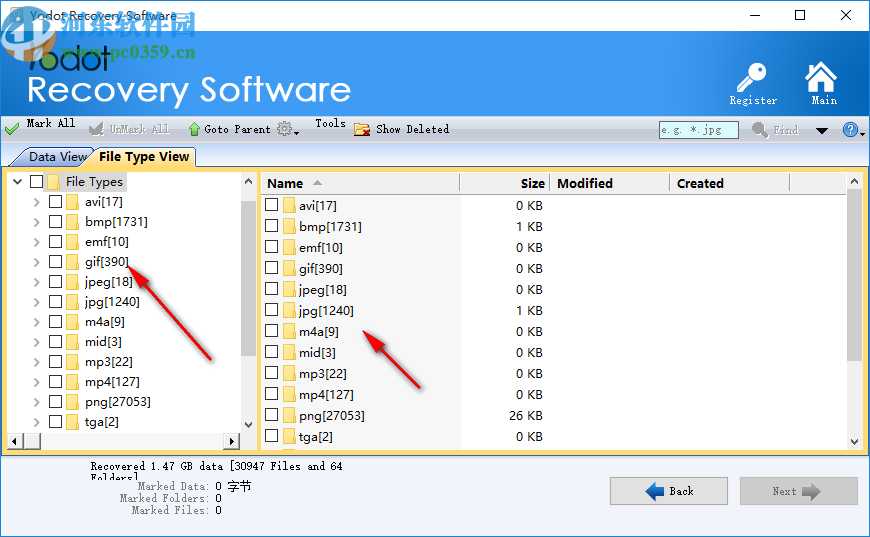
Task: Click the jpg[1240] folder icon in list
Action: 289,310
